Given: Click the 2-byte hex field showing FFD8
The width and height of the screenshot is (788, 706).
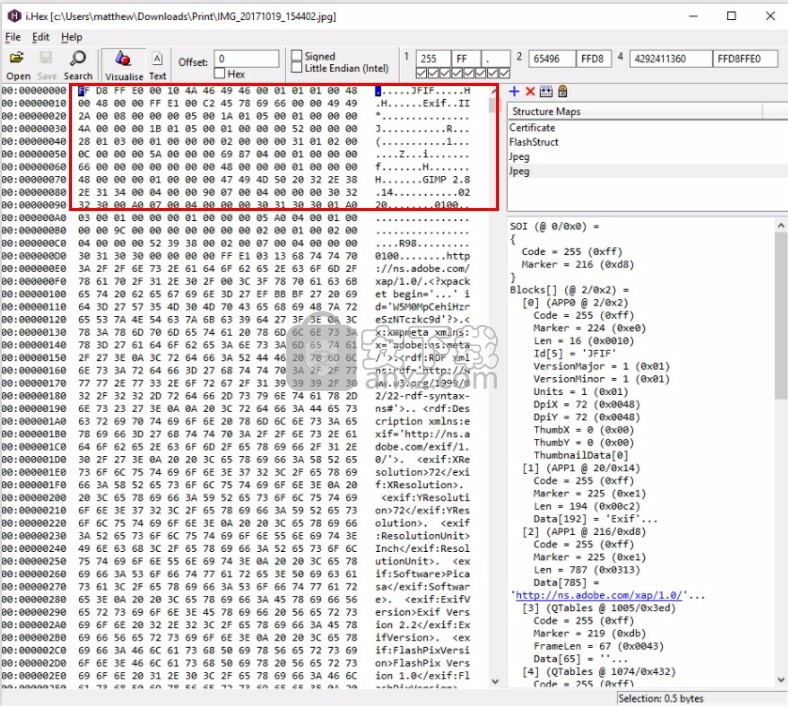Looking at the screenshot, I should click(593, 59).
